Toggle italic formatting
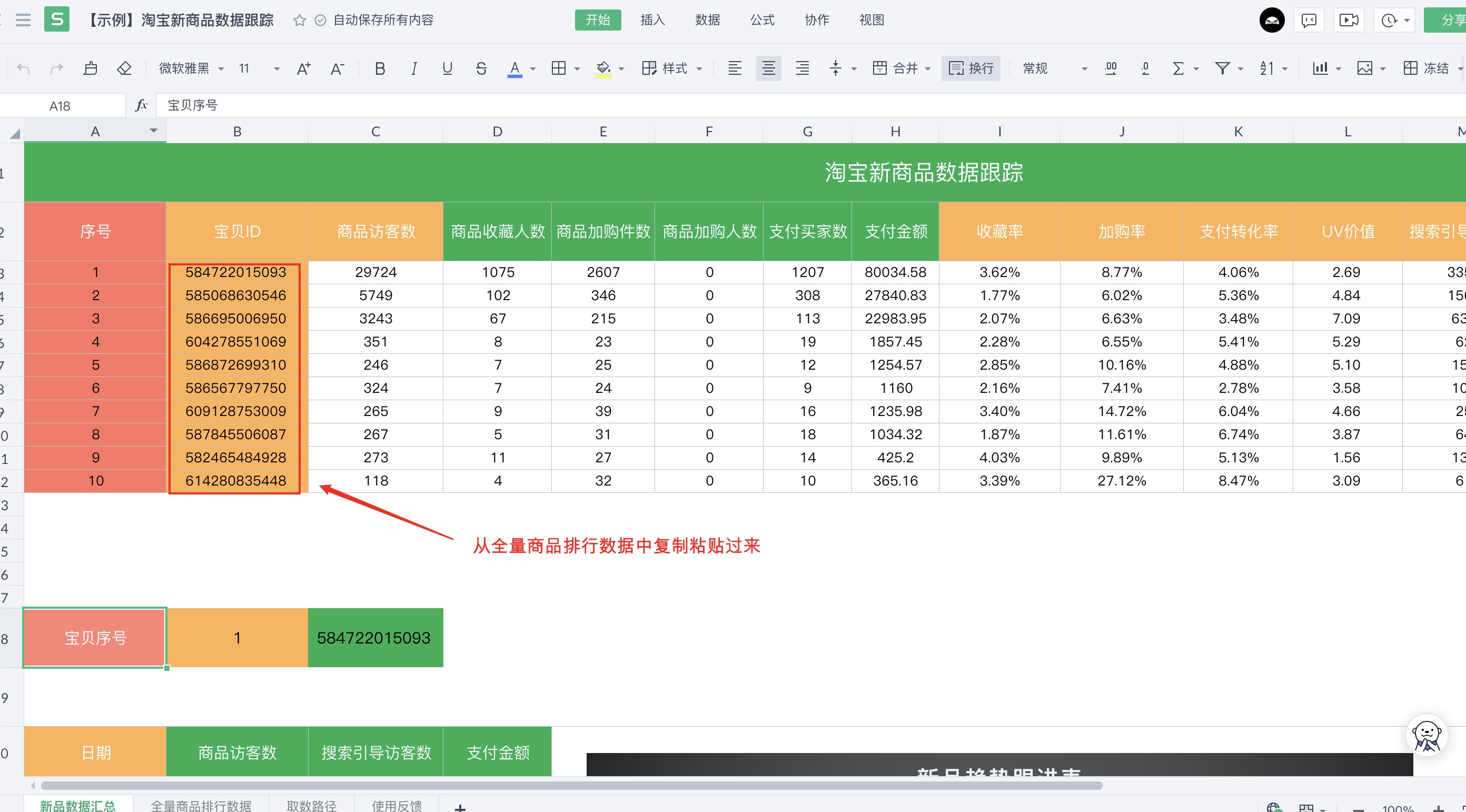This screenshot has height=812, width=1466. (x=414, y=69)
